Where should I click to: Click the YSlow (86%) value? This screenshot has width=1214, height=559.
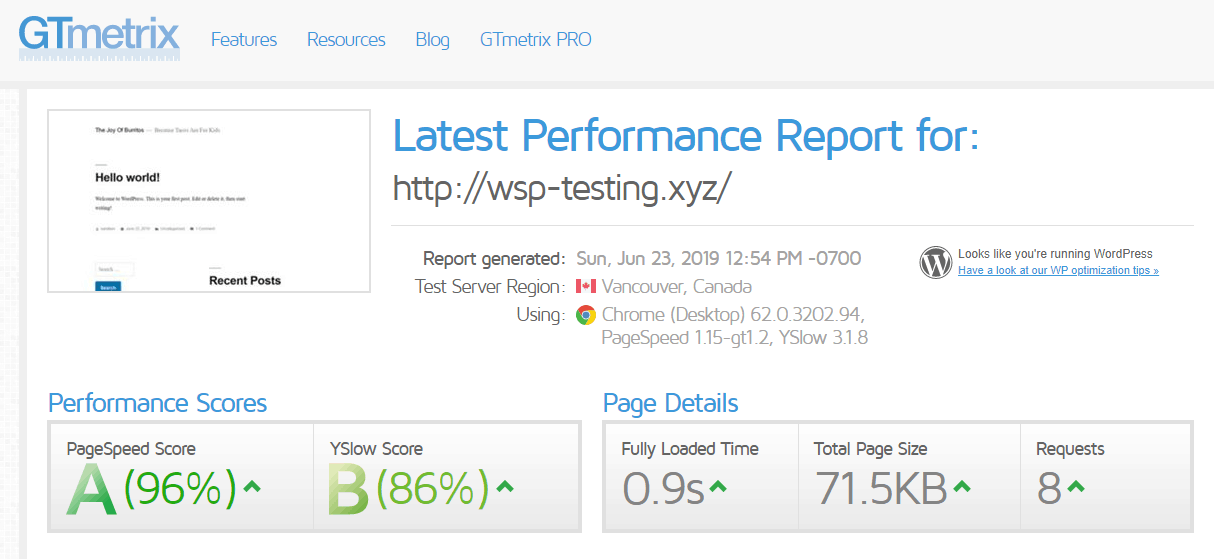tap(433, 489)
